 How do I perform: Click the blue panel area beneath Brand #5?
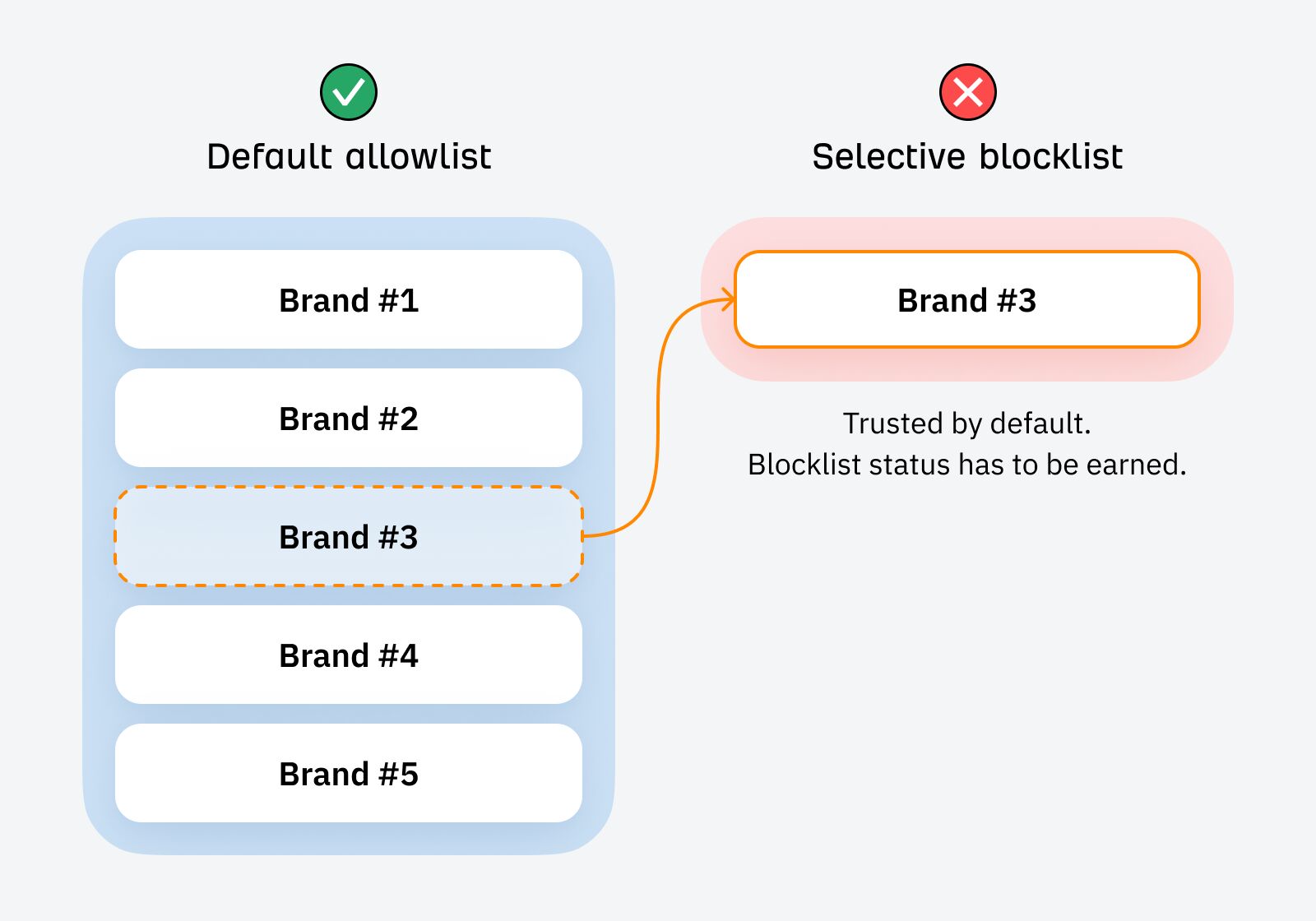pyautogui.click(x=349, y=838)
